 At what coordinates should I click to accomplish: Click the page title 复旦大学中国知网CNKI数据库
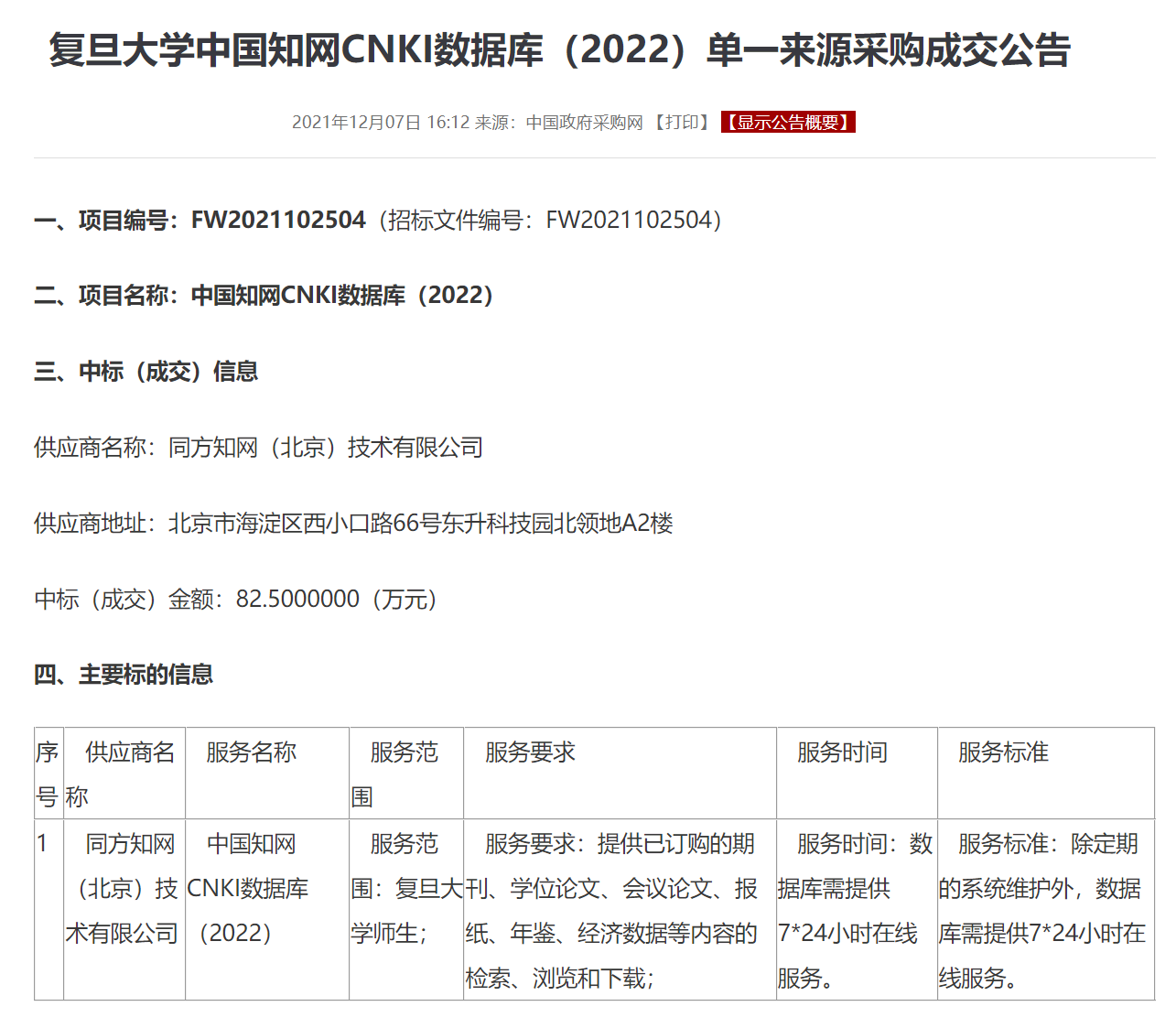click(560, 50)
